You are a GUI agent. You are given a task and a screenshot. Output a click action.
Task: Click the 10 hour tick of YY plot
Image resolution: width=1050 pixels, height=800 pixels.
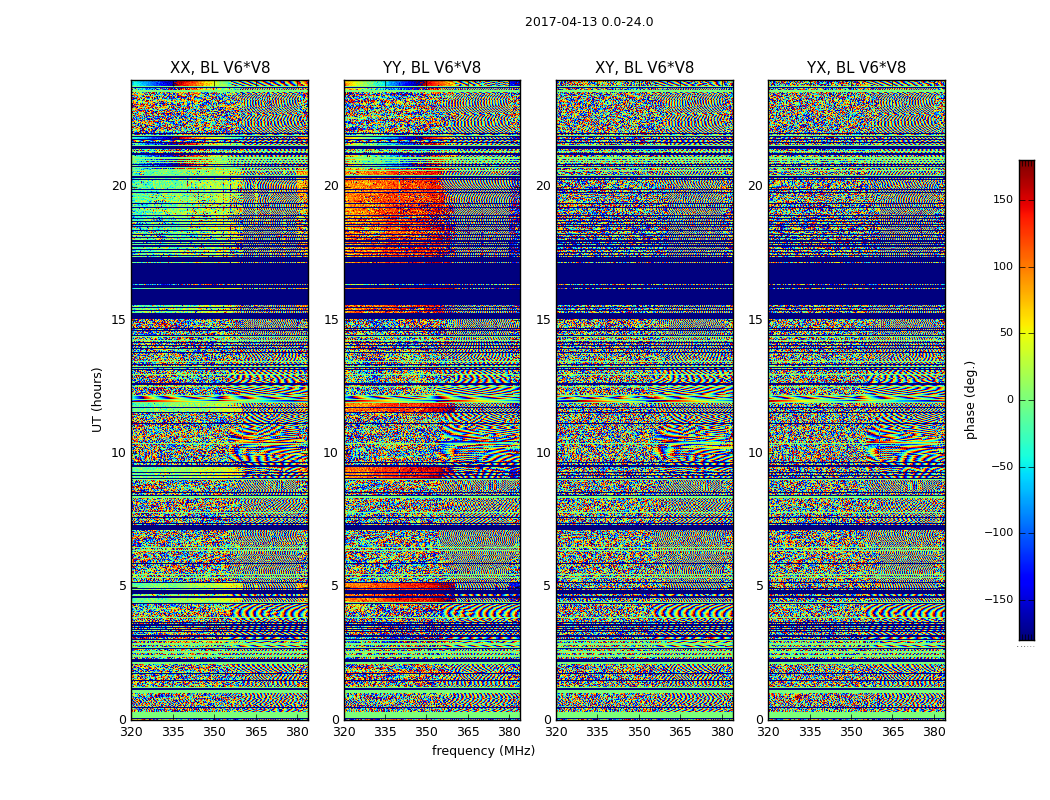point(331,453)
